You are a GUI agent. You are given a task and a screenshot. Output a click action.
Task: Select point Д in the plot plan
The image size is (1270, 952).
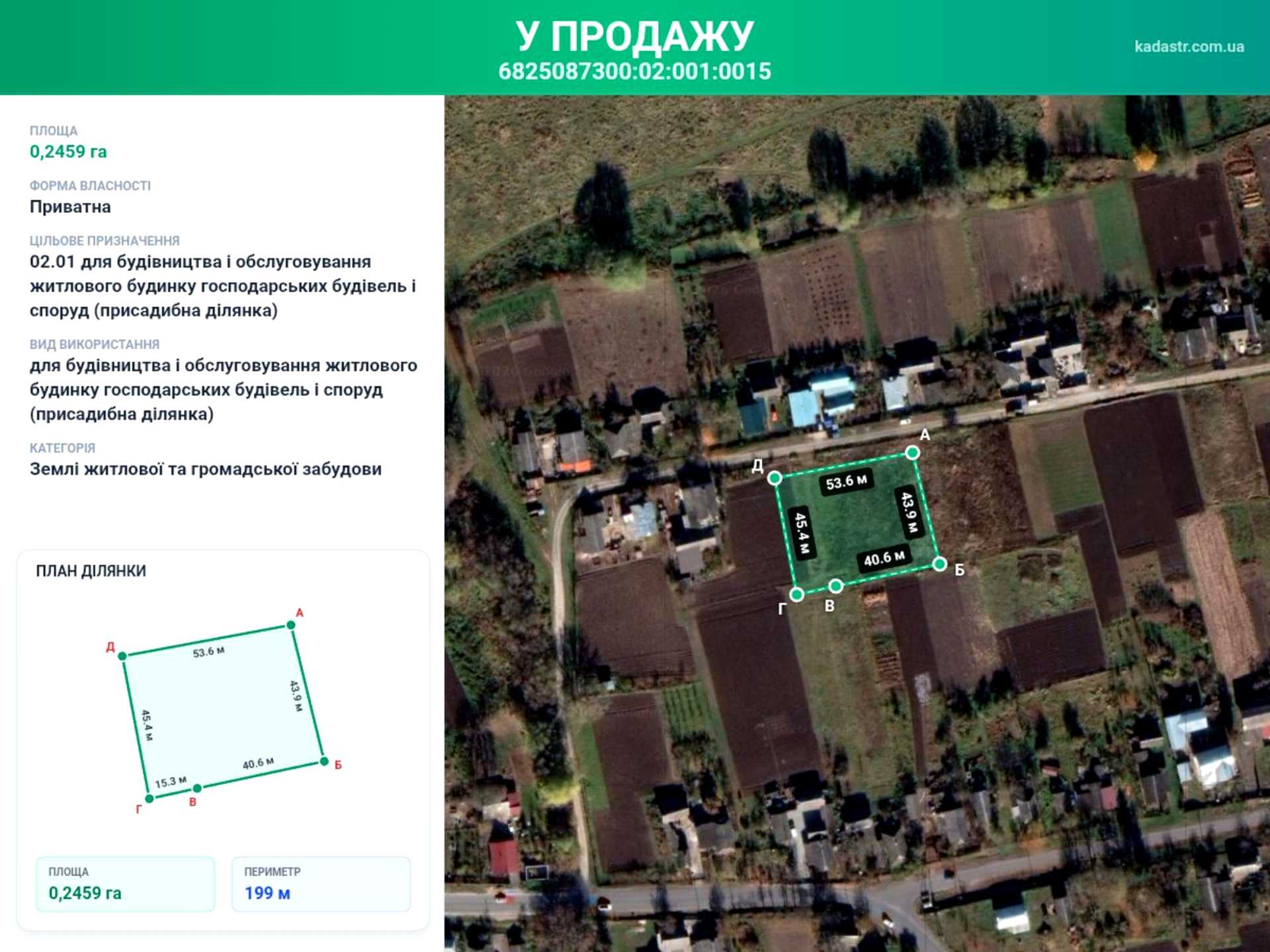[122, 656]
